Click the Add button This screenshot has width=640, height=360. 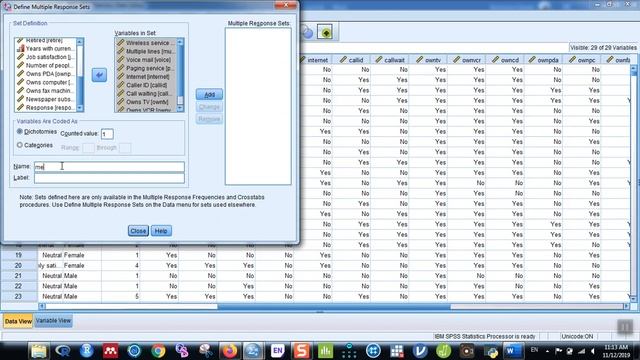[x=209, y=94]
